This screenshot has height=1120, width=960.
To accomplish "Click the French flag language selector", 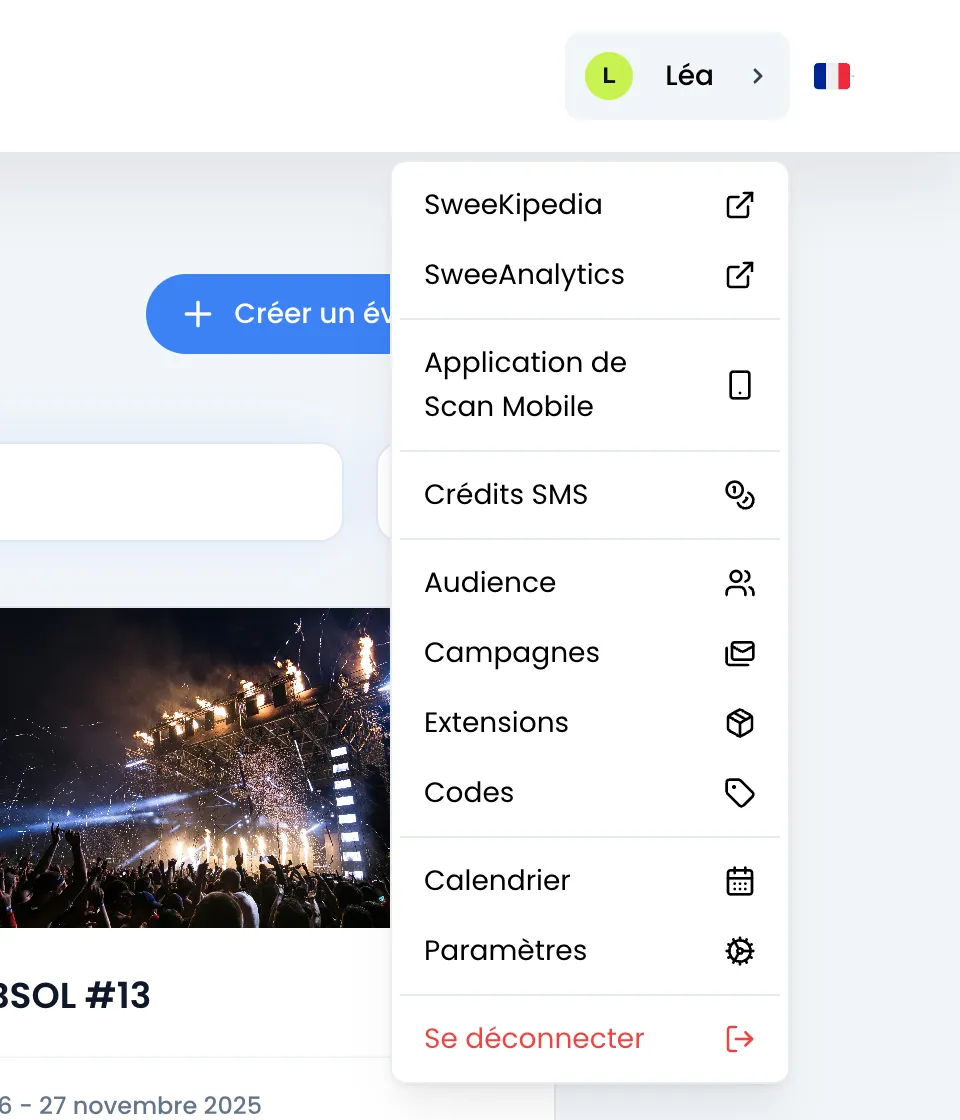I will [x=832, y=76].
